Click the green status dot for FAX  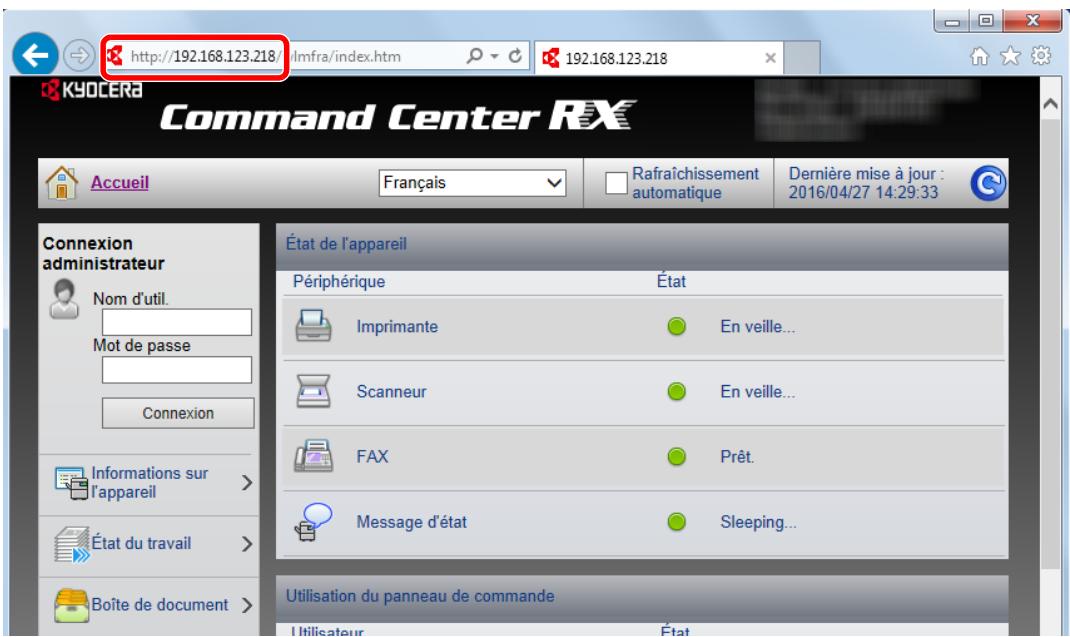[676, 456]
